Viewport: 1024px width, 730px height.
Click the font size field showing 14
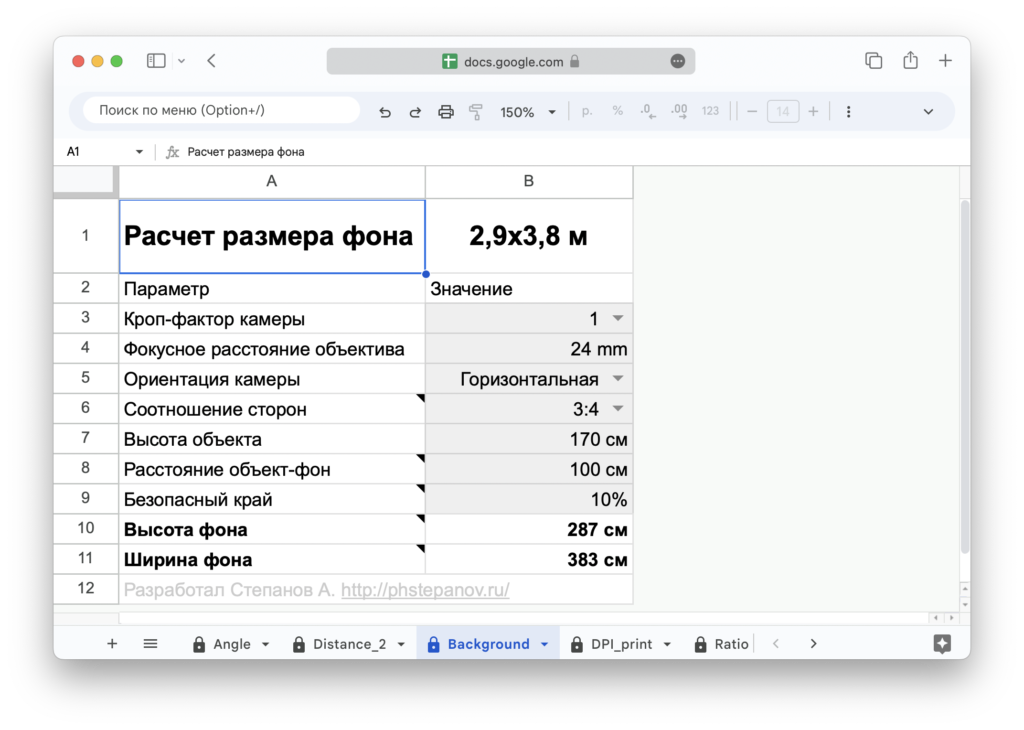click(782, 112)
